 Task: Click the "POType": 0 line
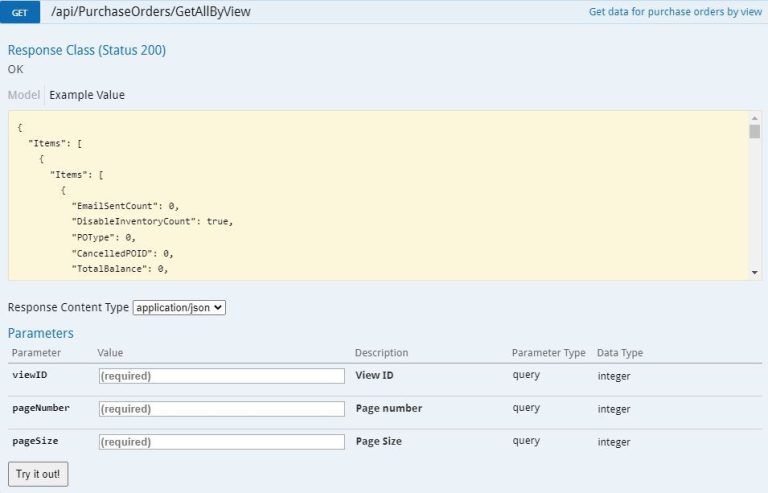tap(104, 237)
